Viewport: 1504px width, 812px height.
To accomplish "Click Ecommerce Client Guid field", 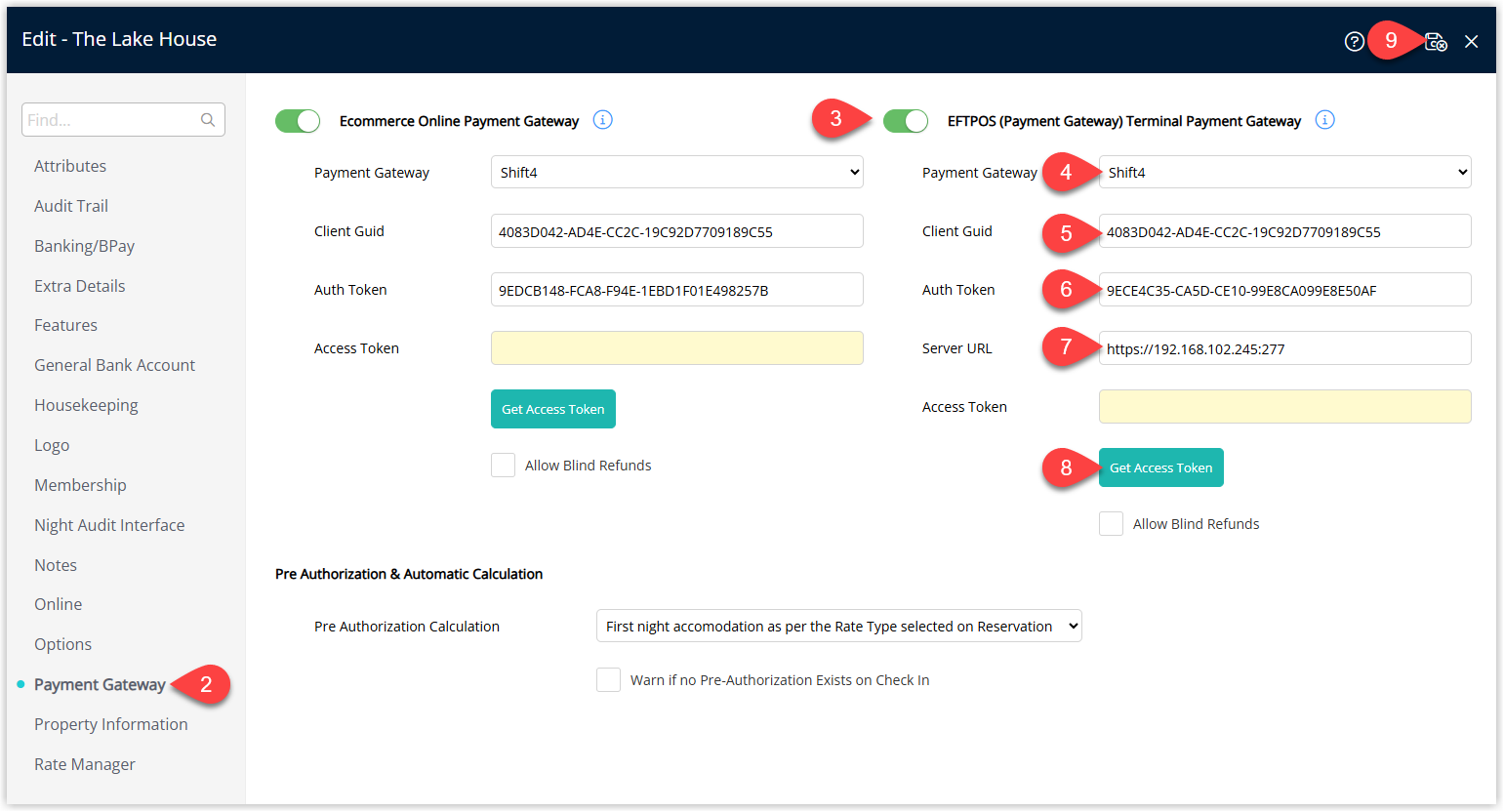I will 677,231.
